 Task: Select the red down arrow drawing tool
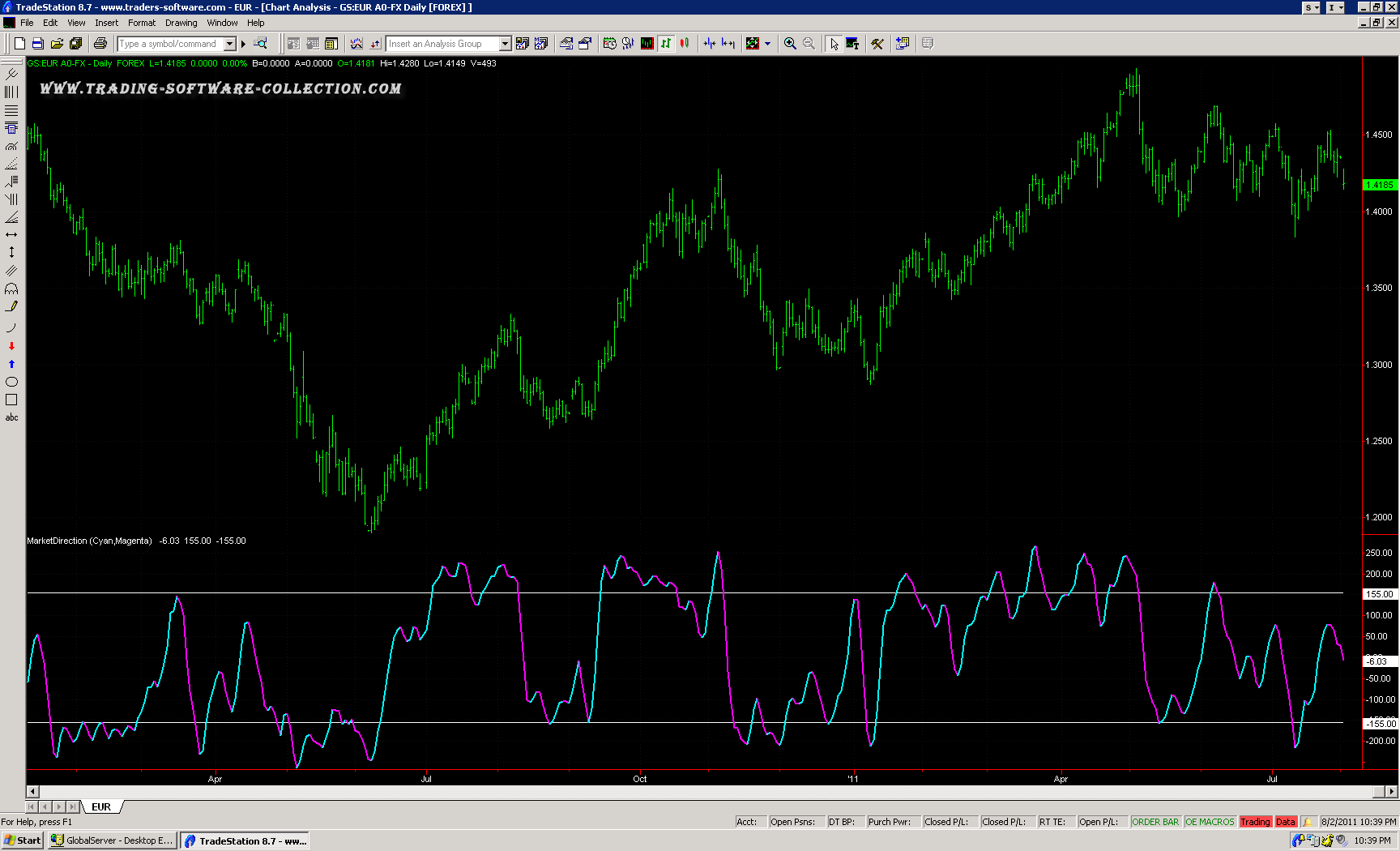click(11, 346)
